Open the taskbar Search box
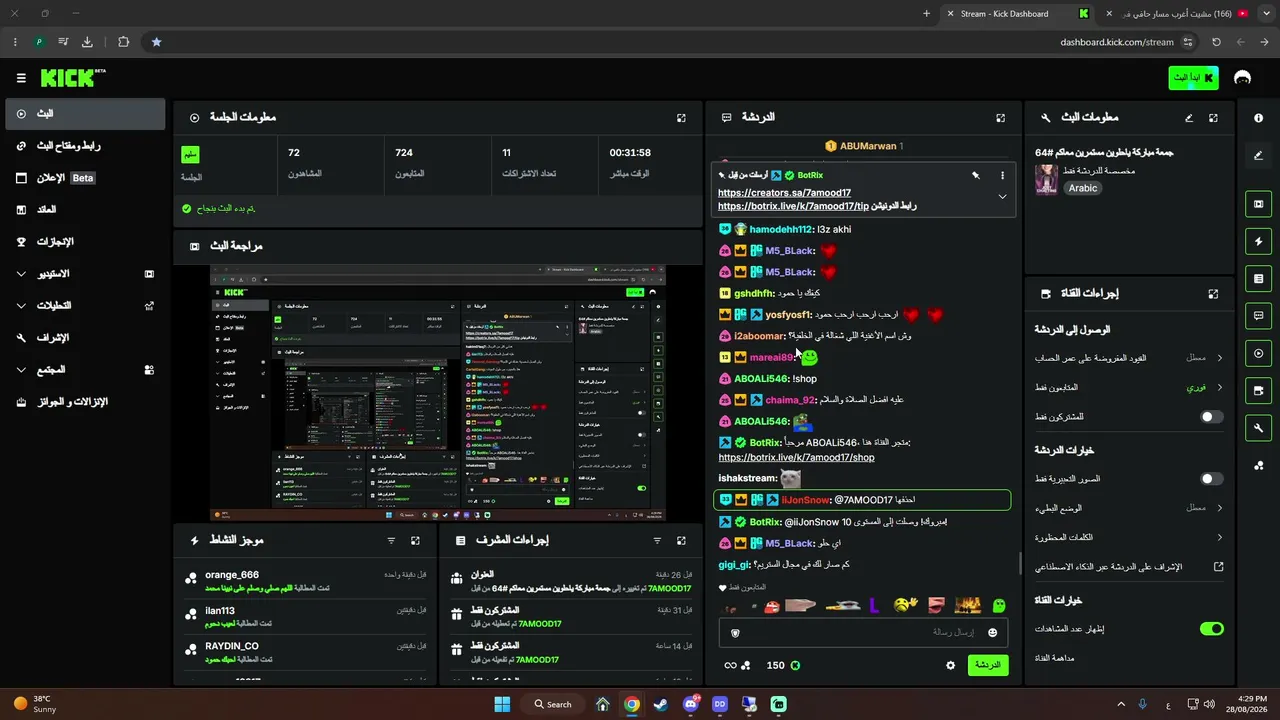This screenshot has height=720, width=1280. click(x=553, y=704)
